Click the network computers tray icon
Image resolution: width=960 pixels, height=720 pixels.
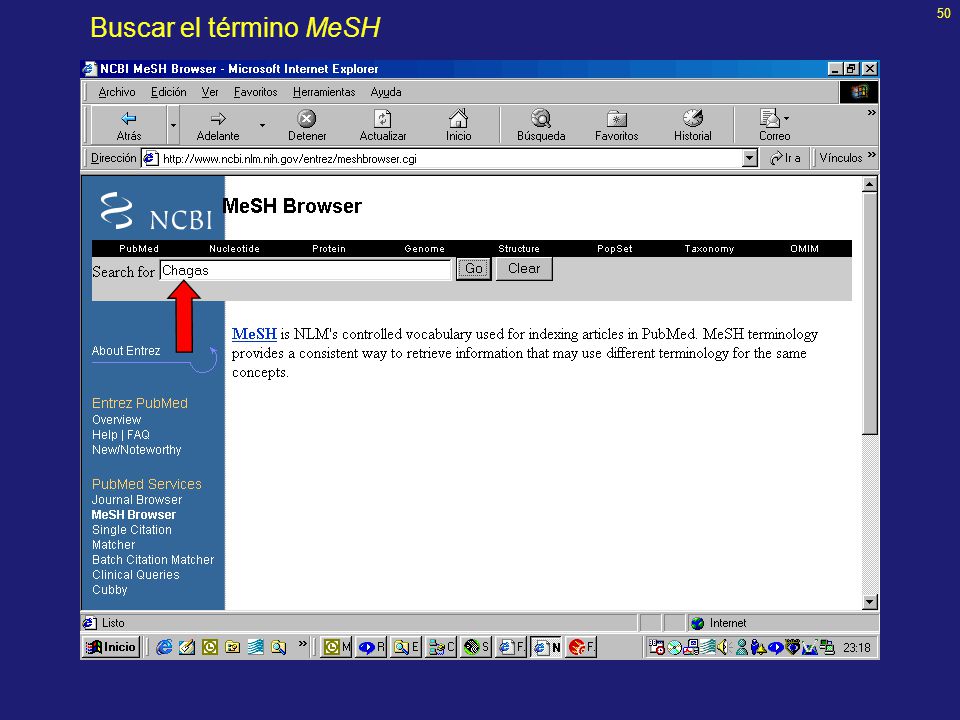pyautogui.click(x=827, y=647)
